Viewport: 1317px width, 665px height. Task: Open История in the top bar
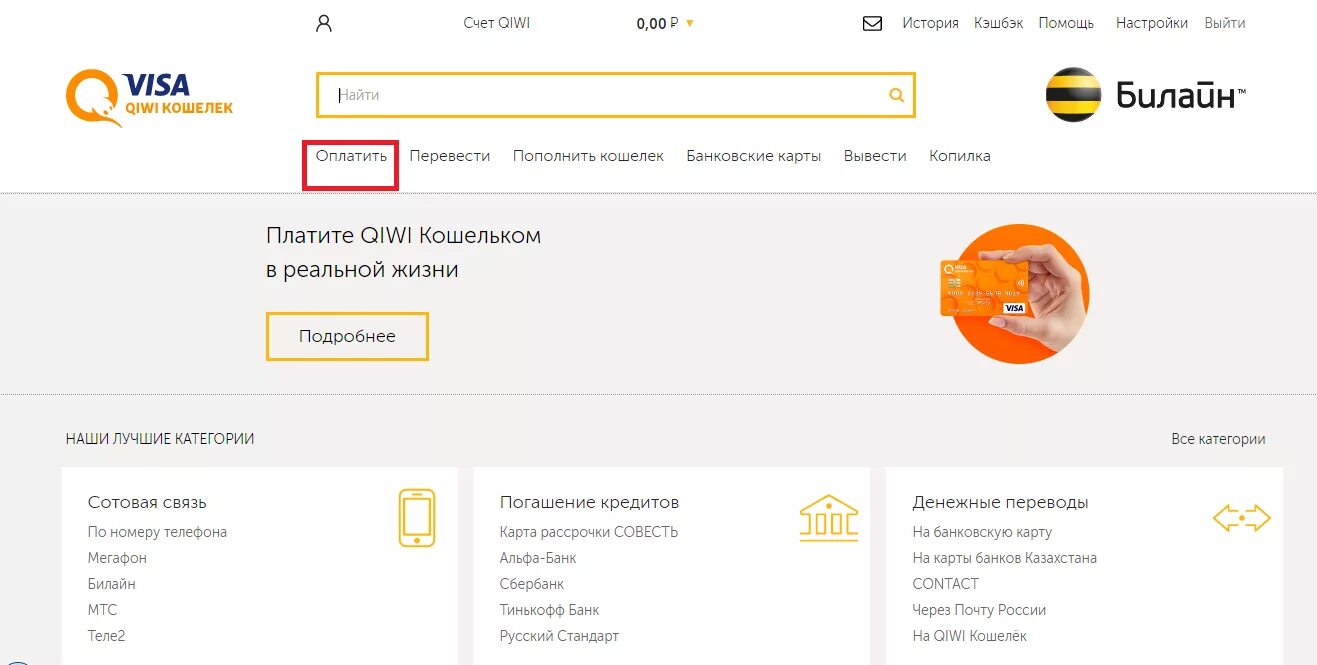[x=929, y=22]
